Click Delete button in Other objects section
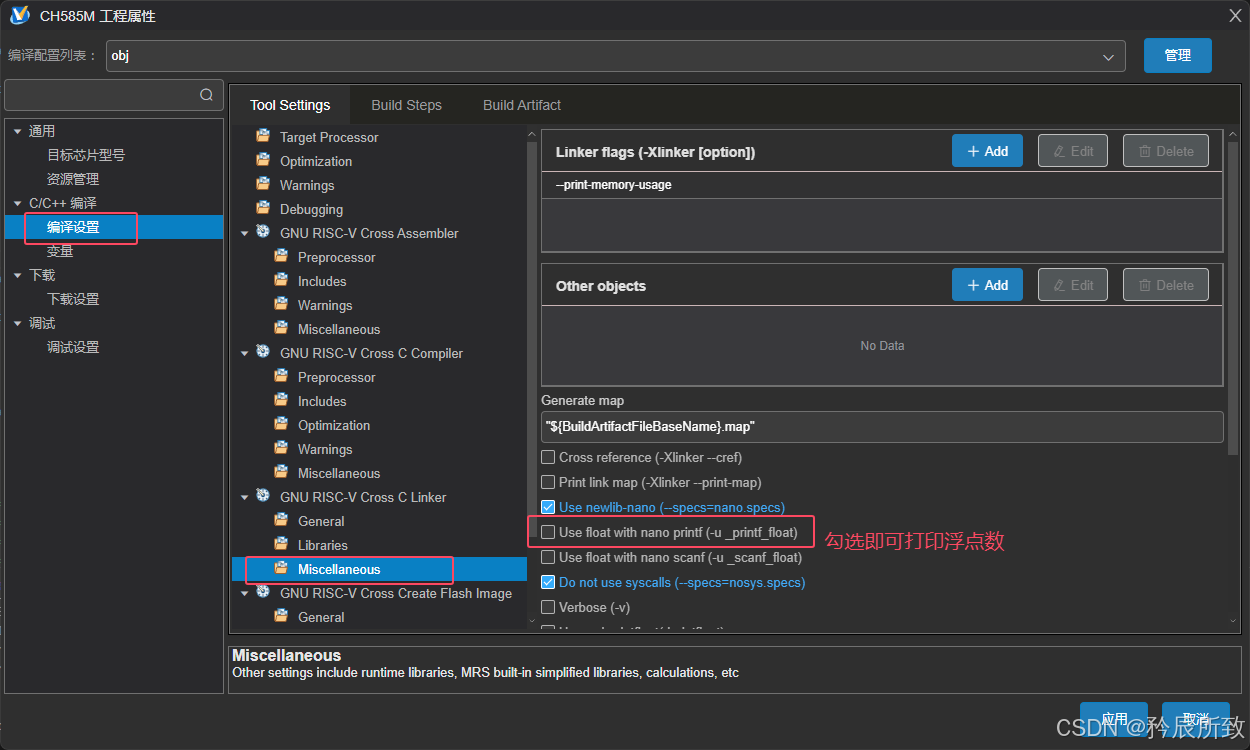 click(x=1166, y=285)
